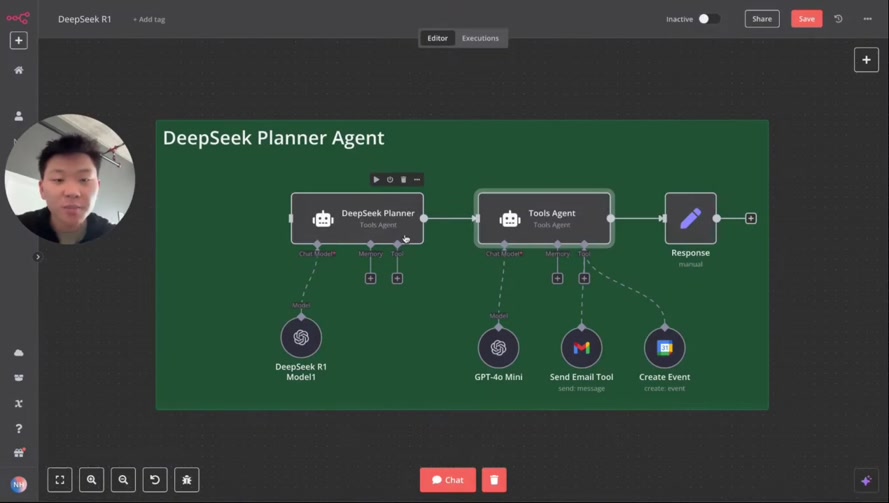Open the cloud icon in sidebar

[19, 353]
